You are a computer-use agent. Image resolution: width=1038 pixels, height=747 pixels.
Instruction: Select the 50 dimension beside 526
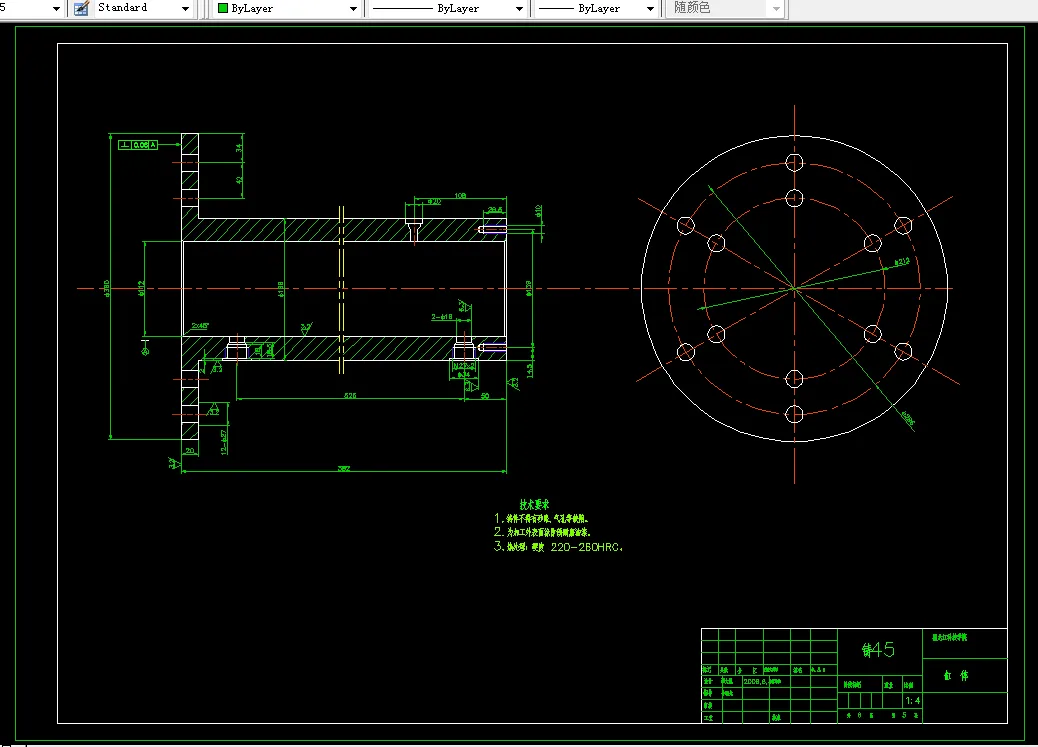[x=485, y=396]
